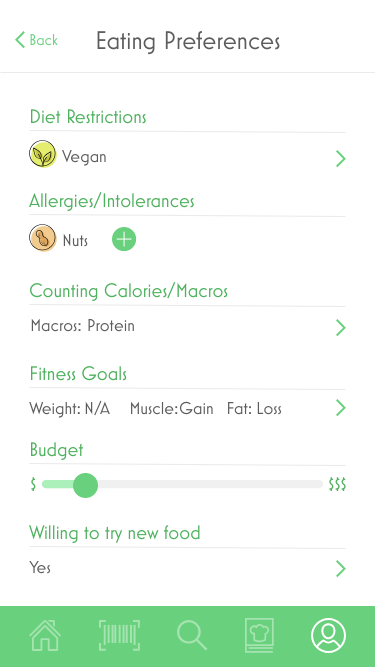Set budget to minimum at $ label
Image resolution: width=375 pixels, height=667 pixels.
pos(33,485)
